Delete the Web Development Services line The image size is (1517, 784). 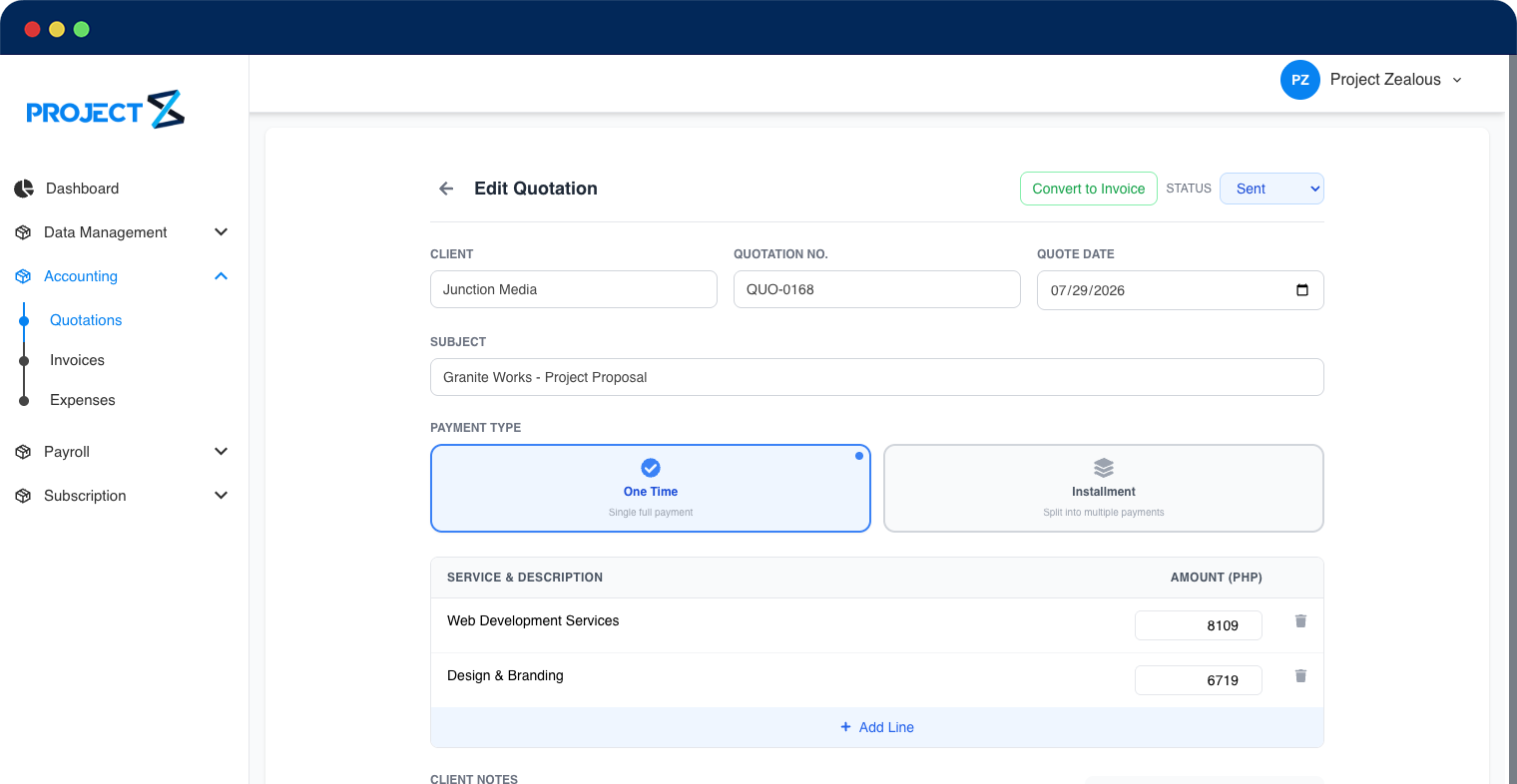point(1300,621)
